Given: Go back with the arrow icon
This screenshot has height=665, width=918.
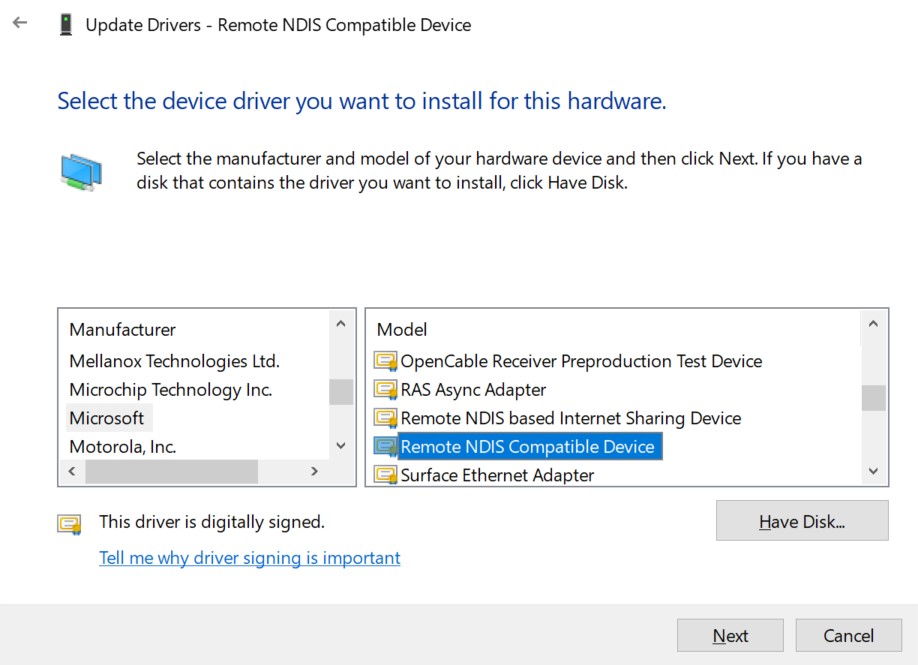Looking at the screenshot, I should pos(20,23).
